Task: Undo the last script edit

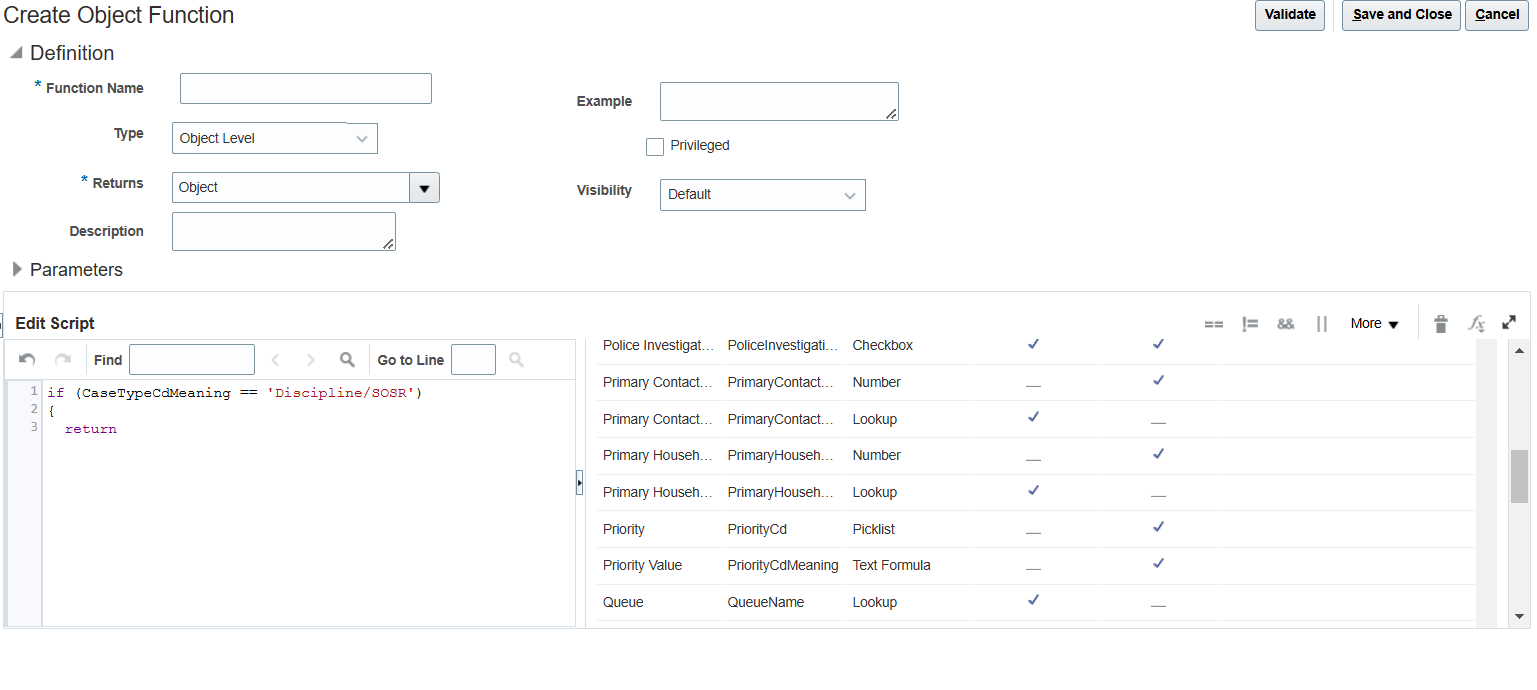Action: click(x=25, y=359)
